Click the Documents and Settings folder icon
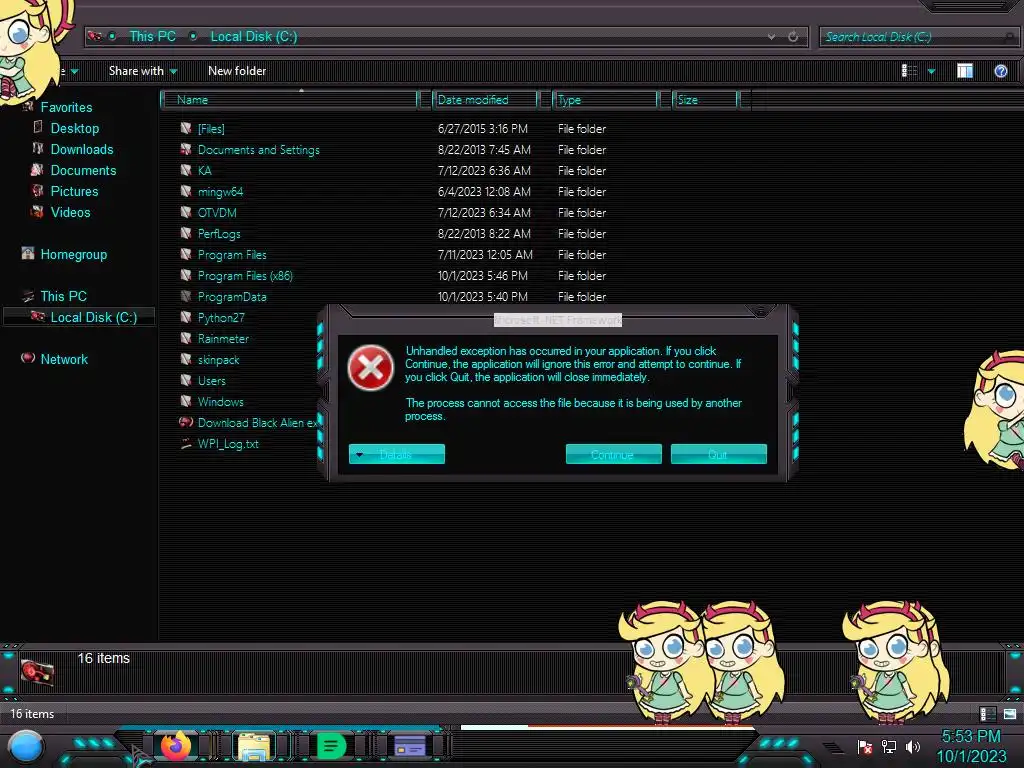This screenshot has height=768, width=1024. pos(186,149)
